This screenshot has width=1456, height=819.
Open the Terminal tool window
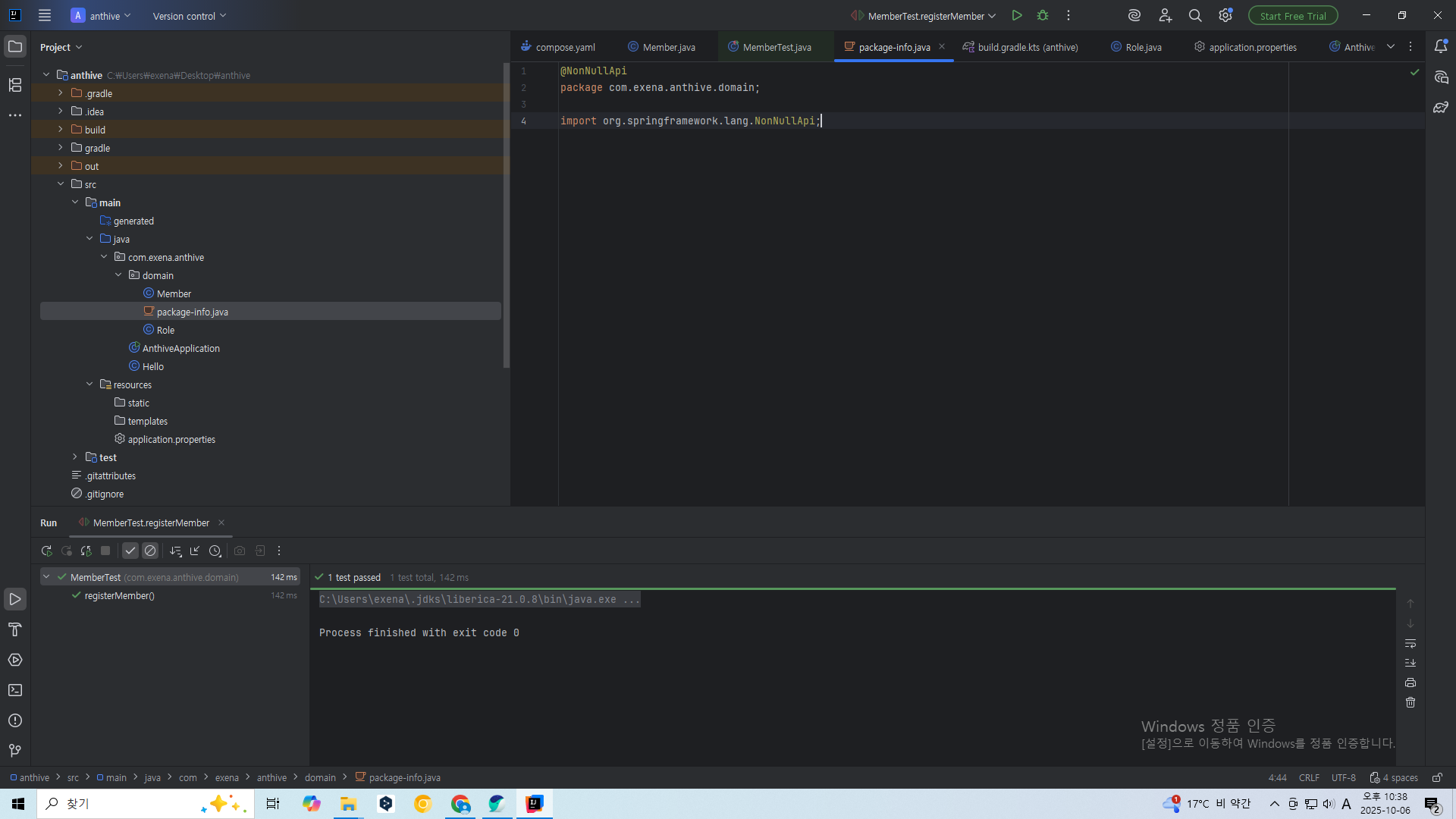(x=15, y=690)
